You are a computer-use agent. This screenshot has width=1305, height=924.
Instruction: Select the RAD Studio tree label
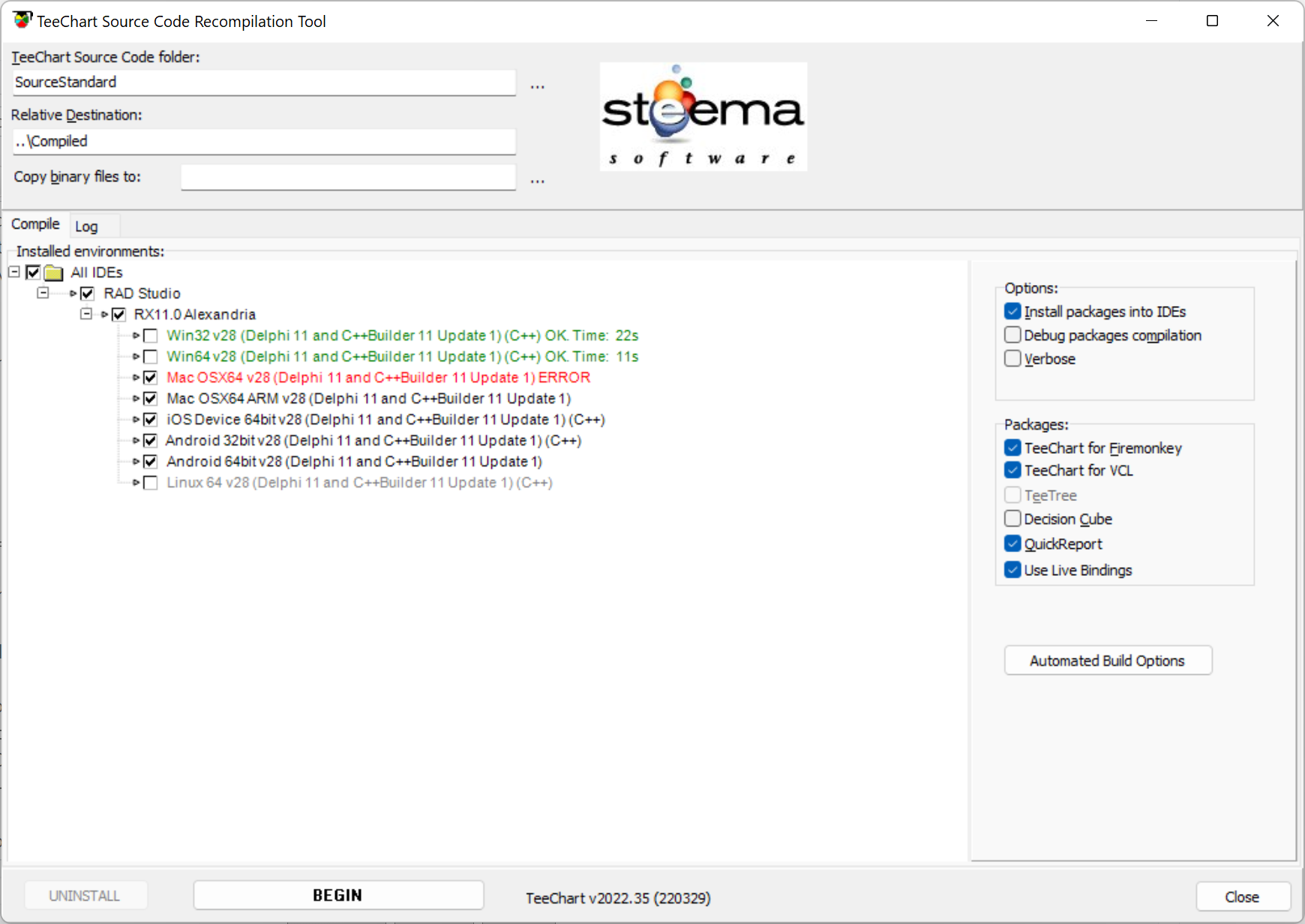point(142,293)
